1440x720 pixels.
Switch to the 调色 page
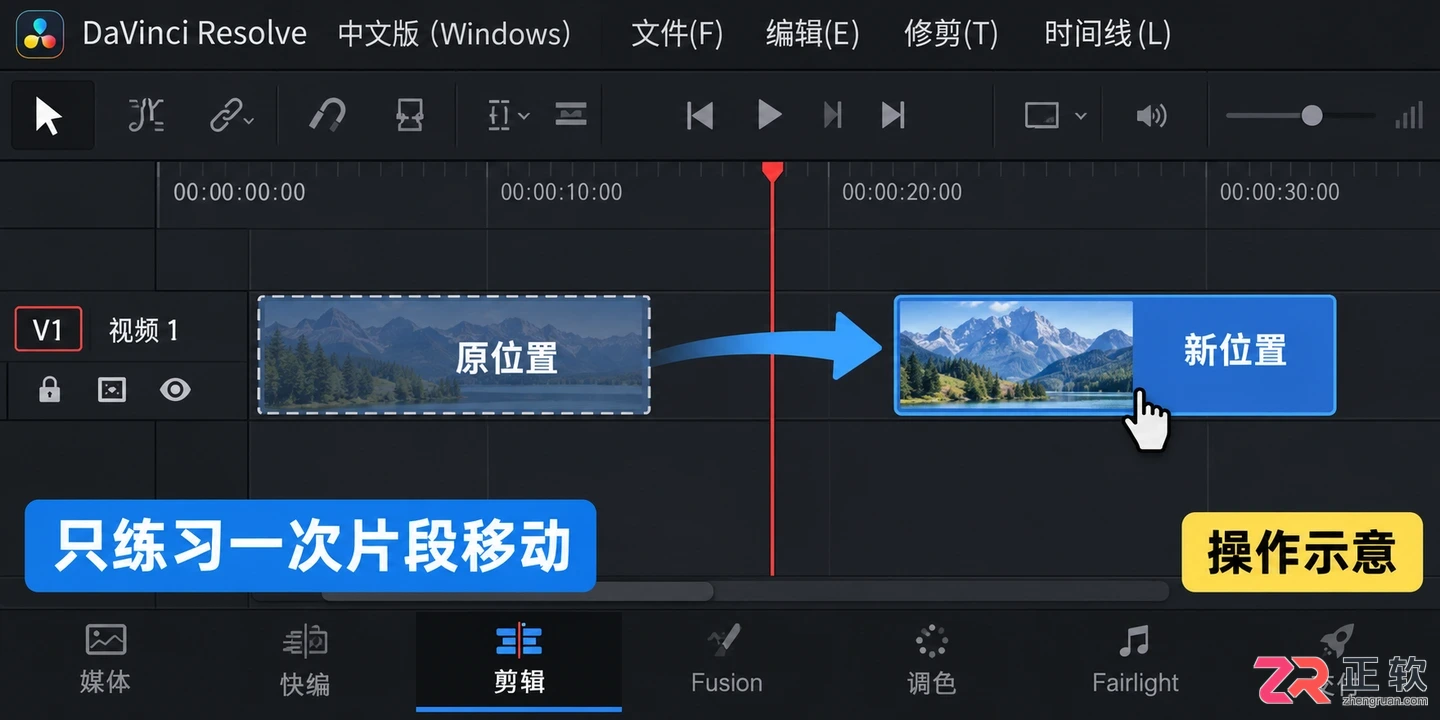tap(931, 660)
